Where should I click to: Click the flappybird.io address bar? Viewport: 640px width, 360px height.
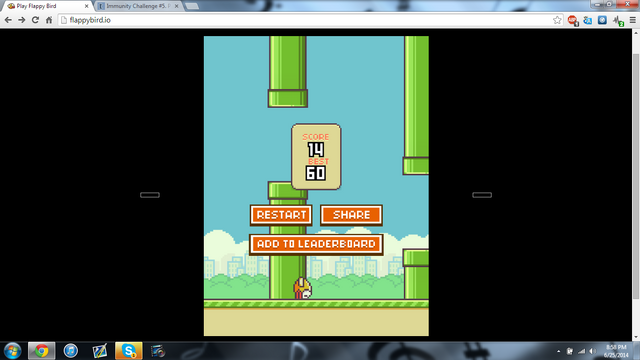(x=305, y=20)
